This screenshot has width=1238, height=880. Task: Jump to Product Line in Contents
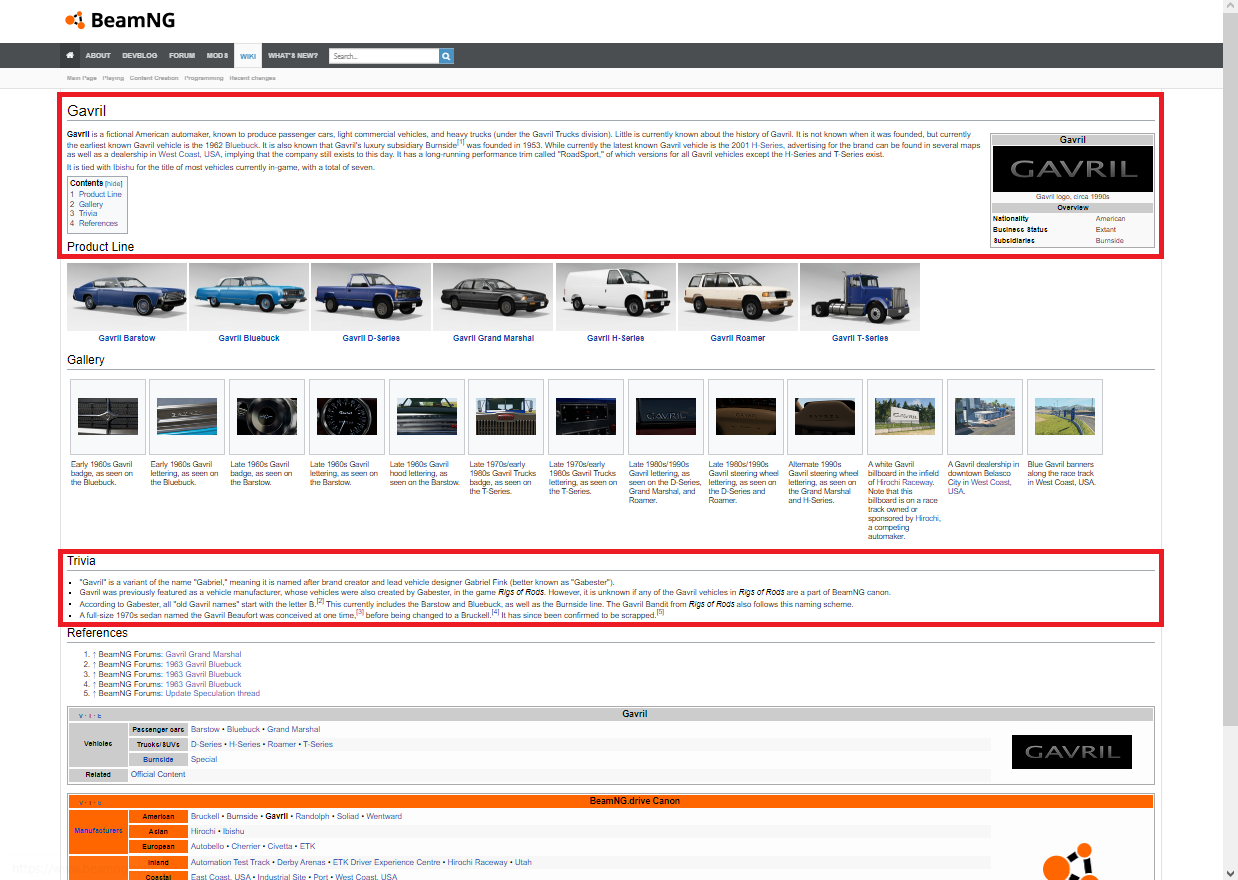click(x=100, y=194)
